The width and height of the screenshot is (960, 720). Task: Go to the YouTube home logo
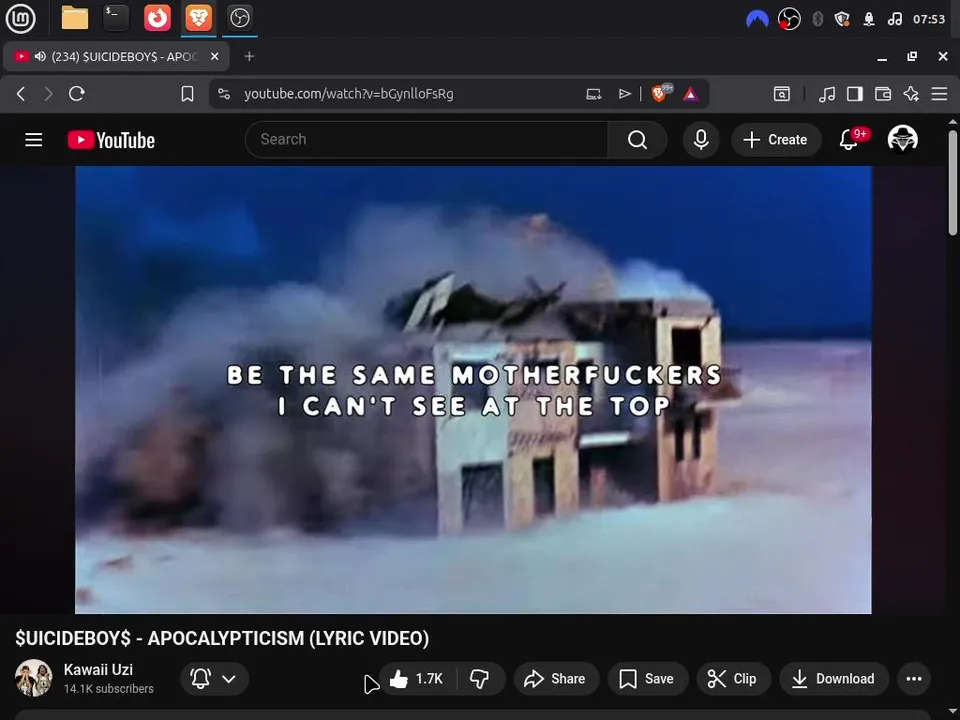[111, 140]
